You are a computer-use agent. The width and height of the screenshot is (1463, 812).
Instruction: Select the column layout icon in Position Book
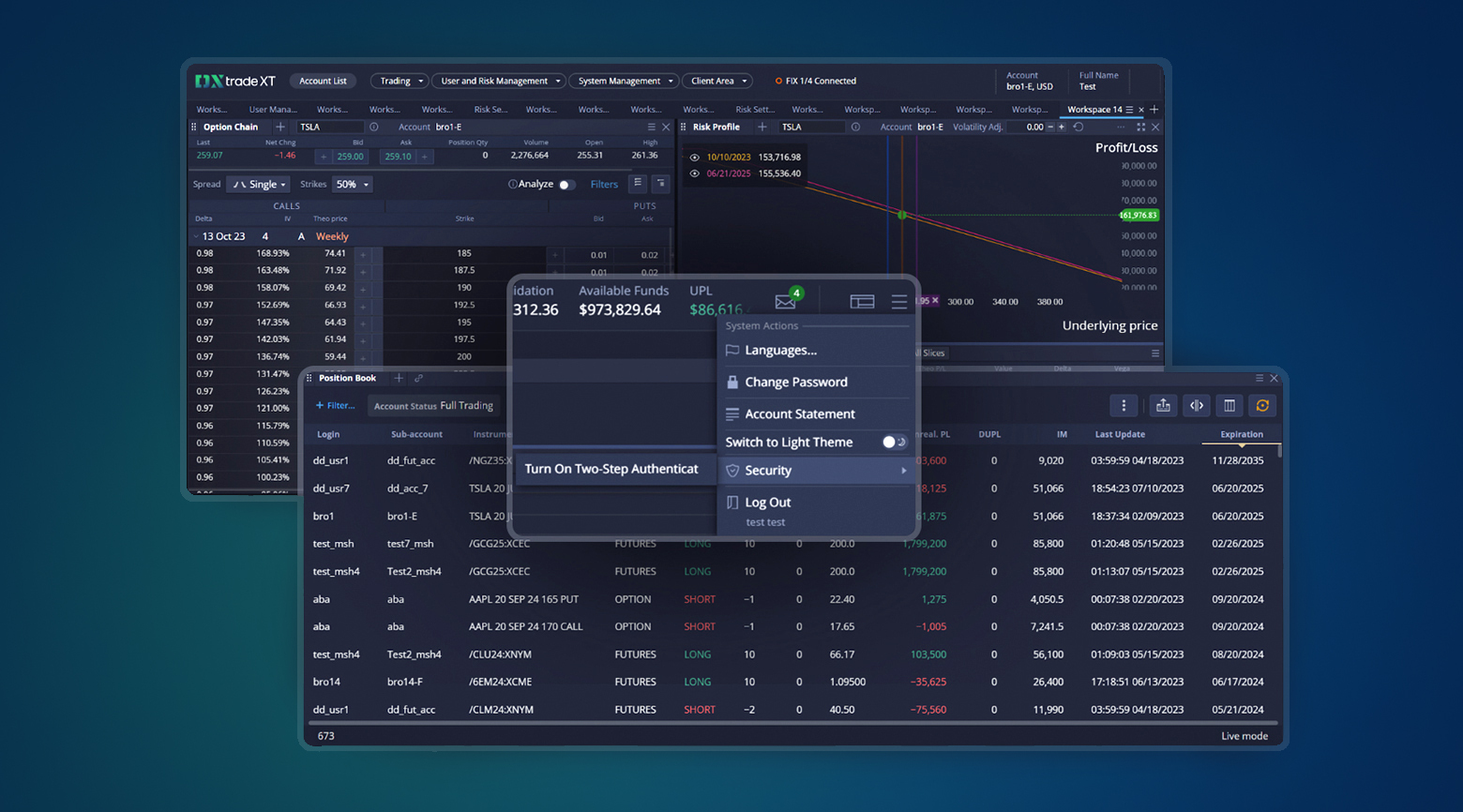1229,405
